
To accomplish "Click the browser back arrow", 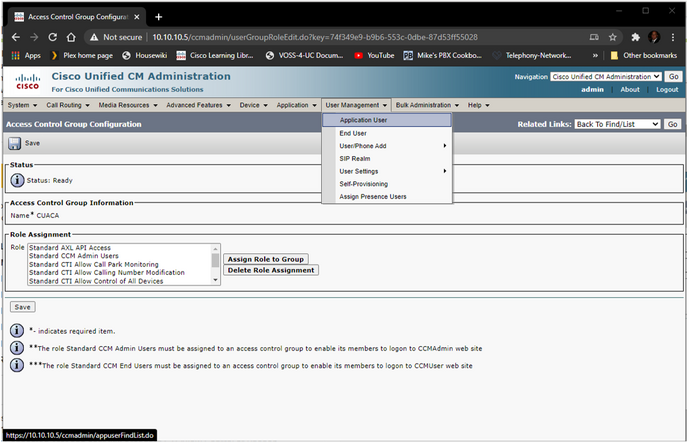I will [x=16, y=37].
